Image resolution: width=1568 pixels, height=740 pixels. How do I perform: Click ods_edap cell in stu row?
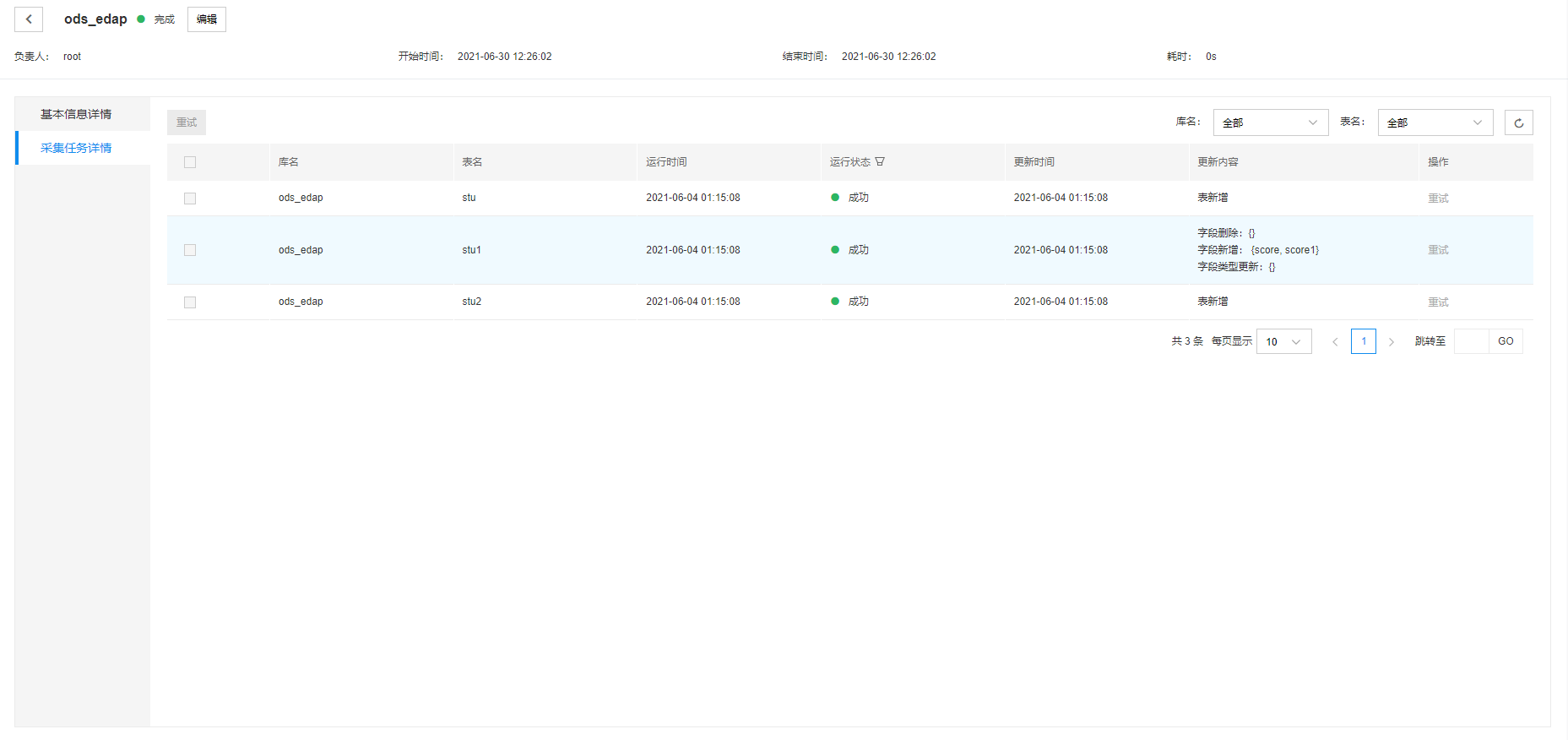pyautogui.click(x=301, y=198)
